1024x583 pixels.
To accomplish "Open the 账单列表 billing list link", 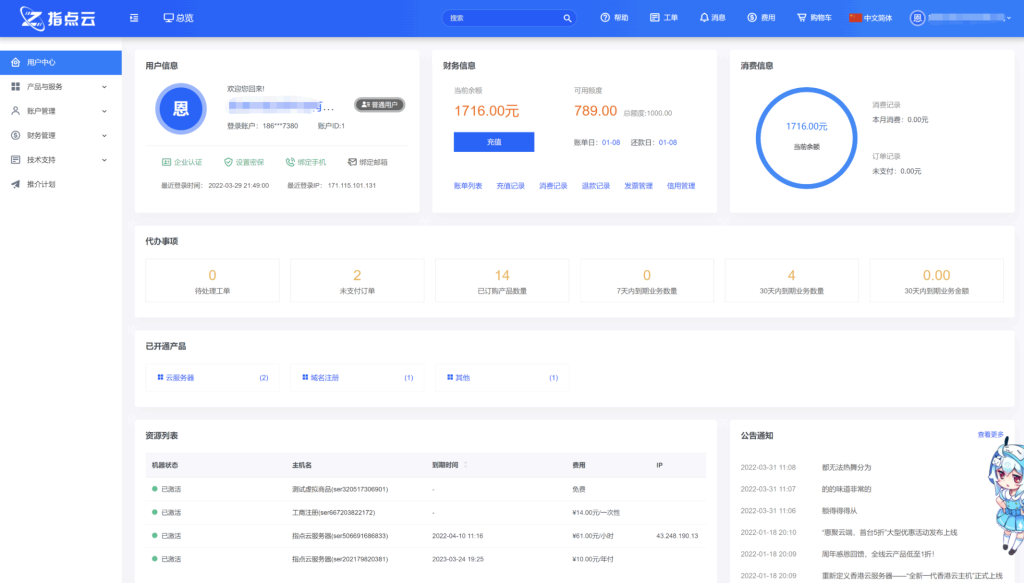I will (471, 186).
